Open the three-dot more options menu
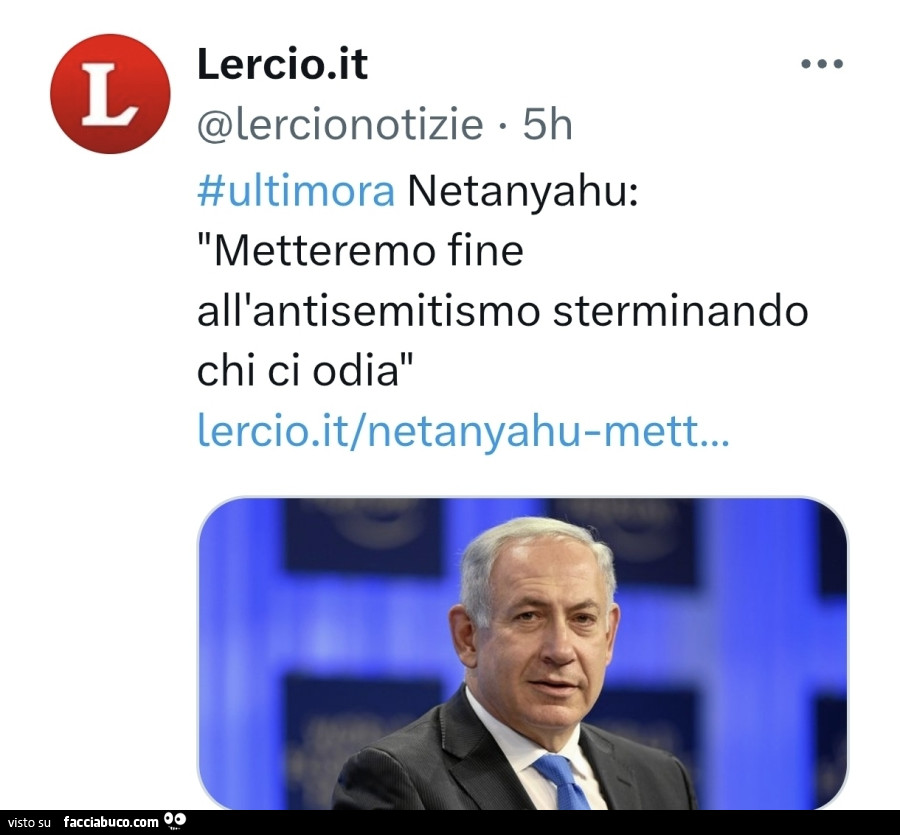 point(822,63)
